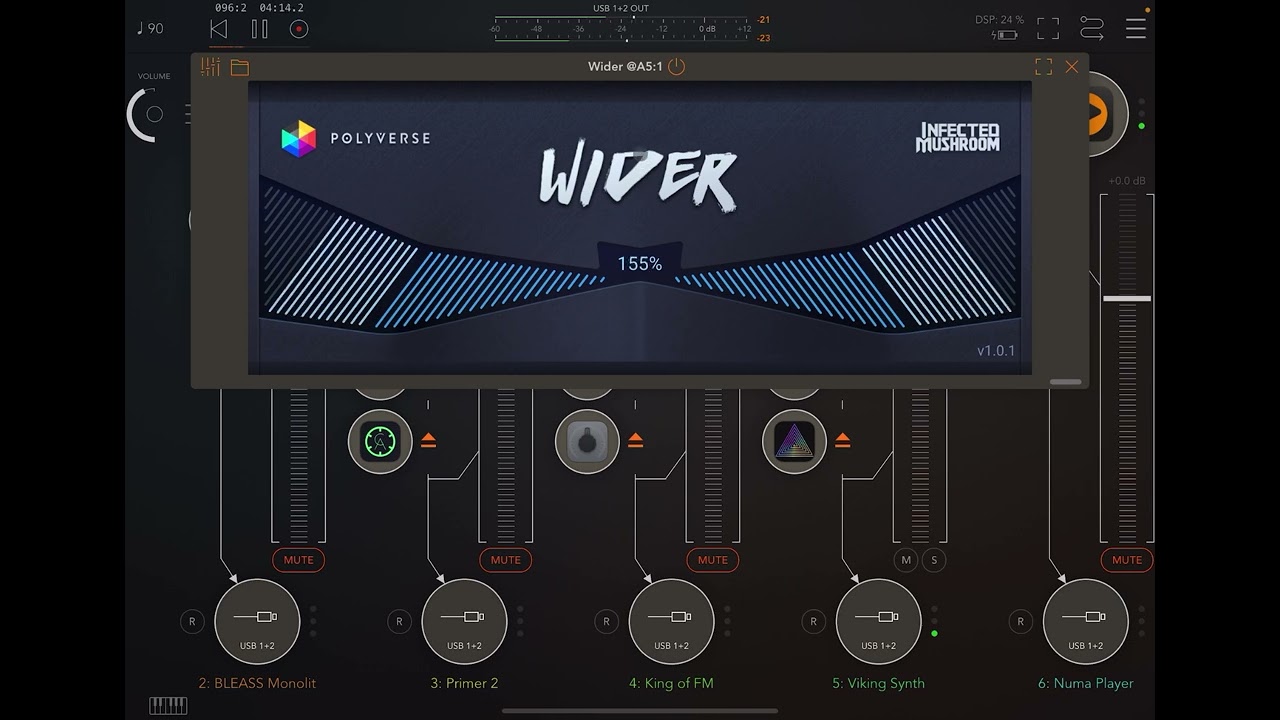
Task: Mute the Primer 2 channel
Action: (505, 560)
